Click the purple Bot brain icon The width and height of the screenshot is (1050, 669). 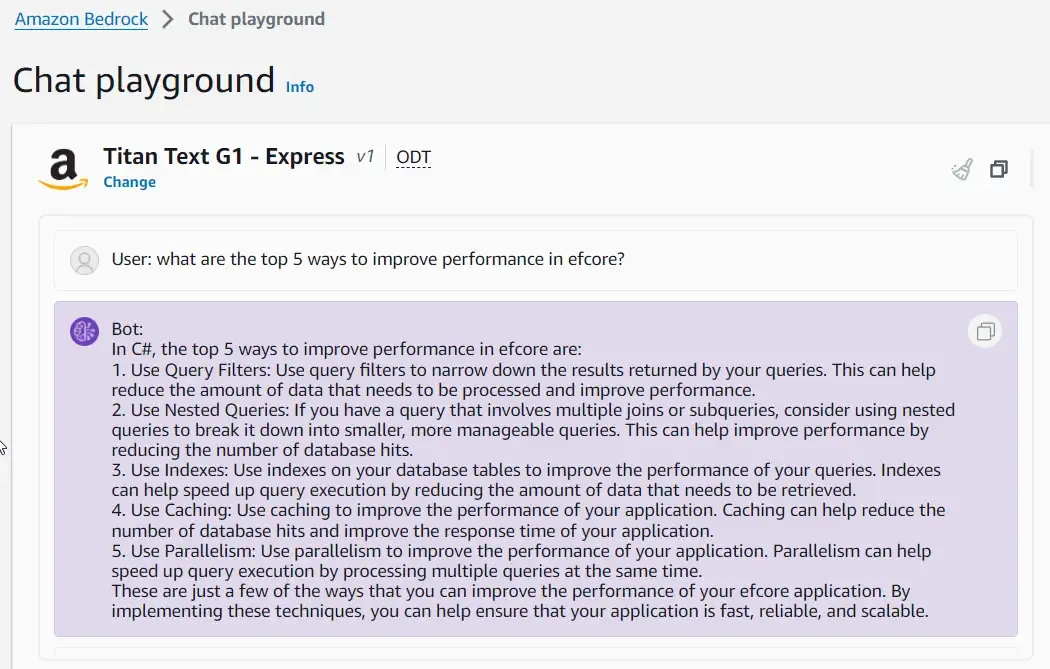(84, 331)
